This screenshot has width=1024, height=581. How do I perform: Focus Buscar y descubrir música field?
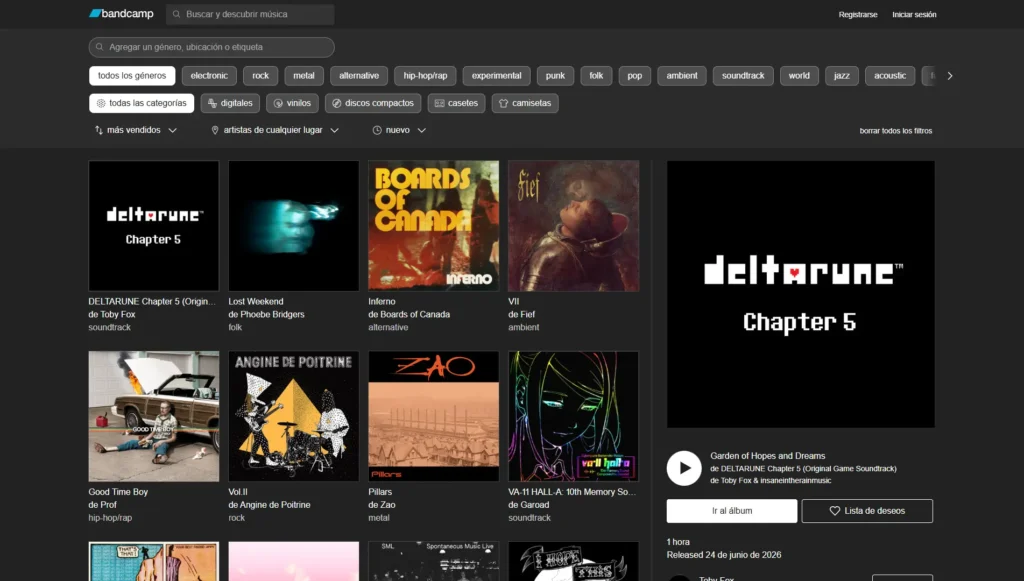[250, 14]
